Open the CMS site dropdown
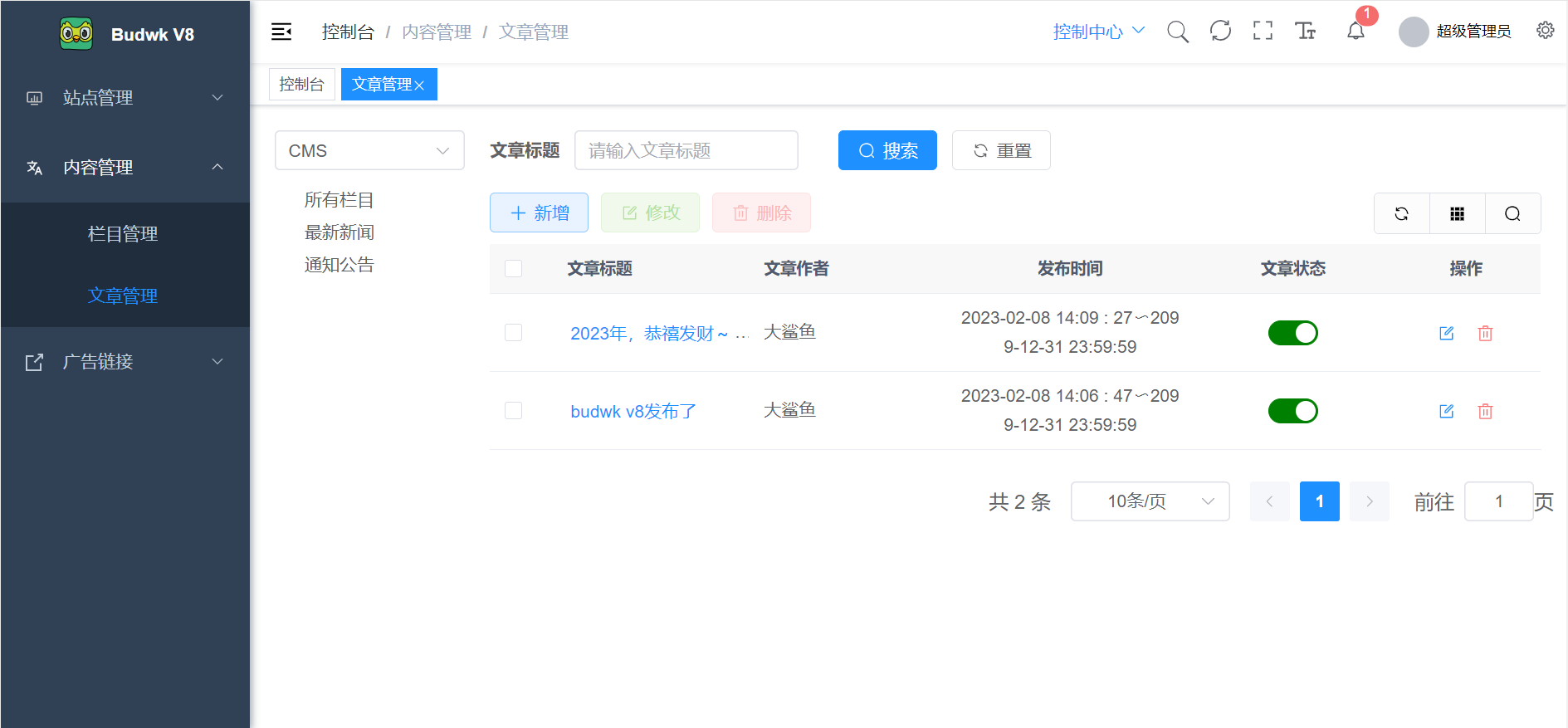The height and width of the screenshot is (728, 1568). 369,151
